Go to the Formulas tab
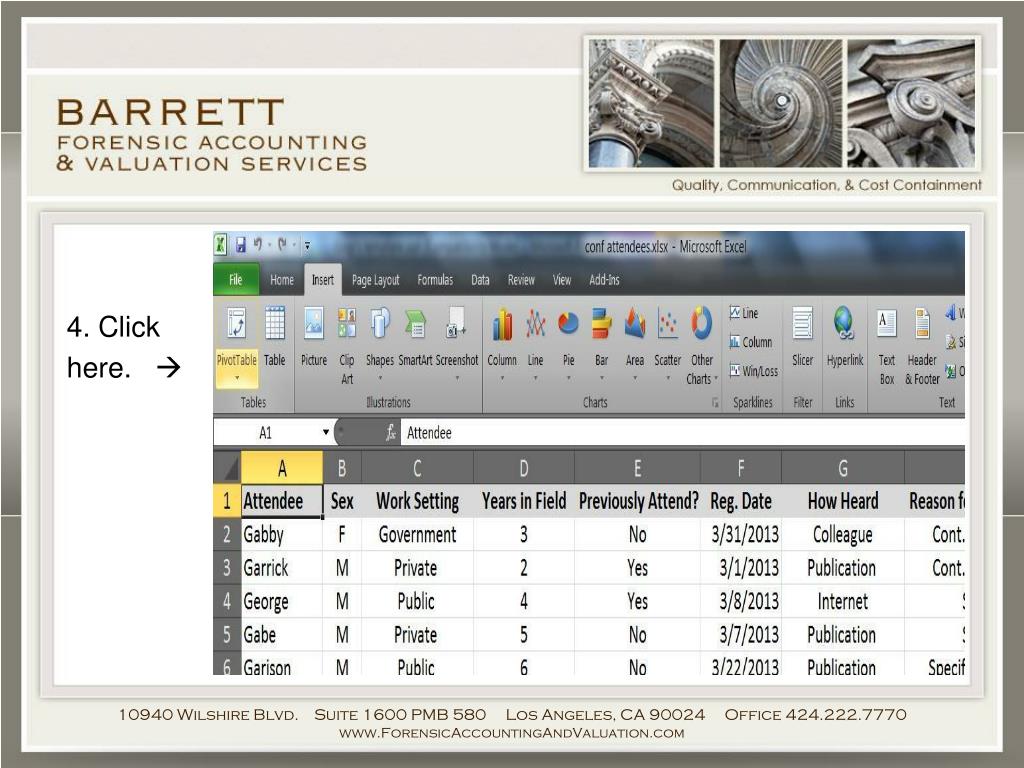This screenshot has width=1024, height=768. 435,280
